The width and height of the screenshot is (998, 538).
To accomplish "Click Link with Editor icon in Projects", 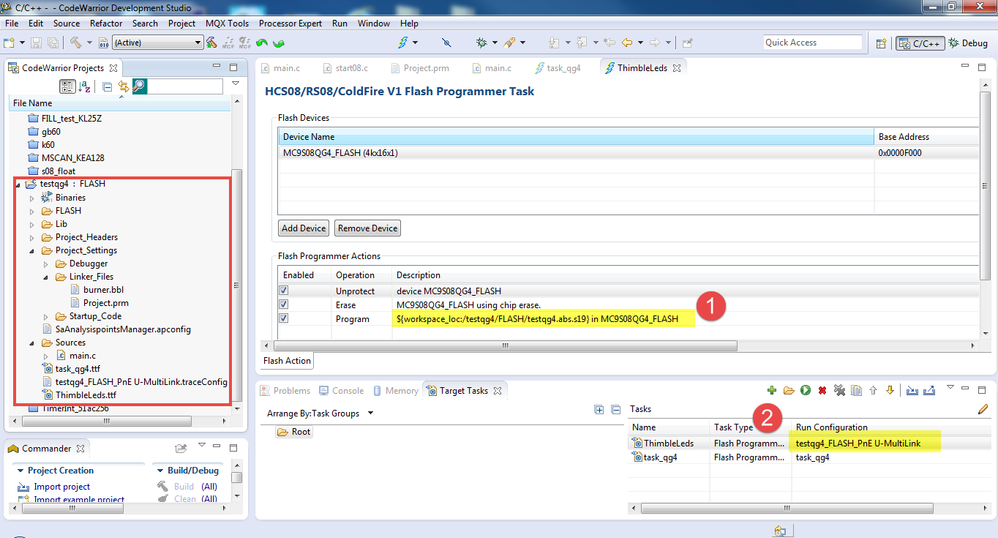I will pos(123,87).
